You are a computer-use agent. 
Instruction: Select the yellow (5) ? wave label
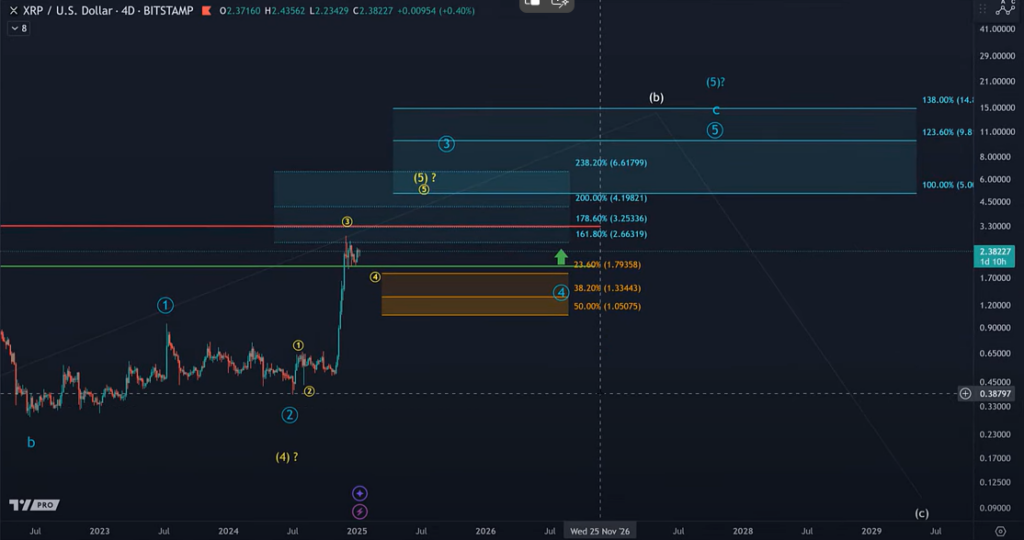pos(424,178)
